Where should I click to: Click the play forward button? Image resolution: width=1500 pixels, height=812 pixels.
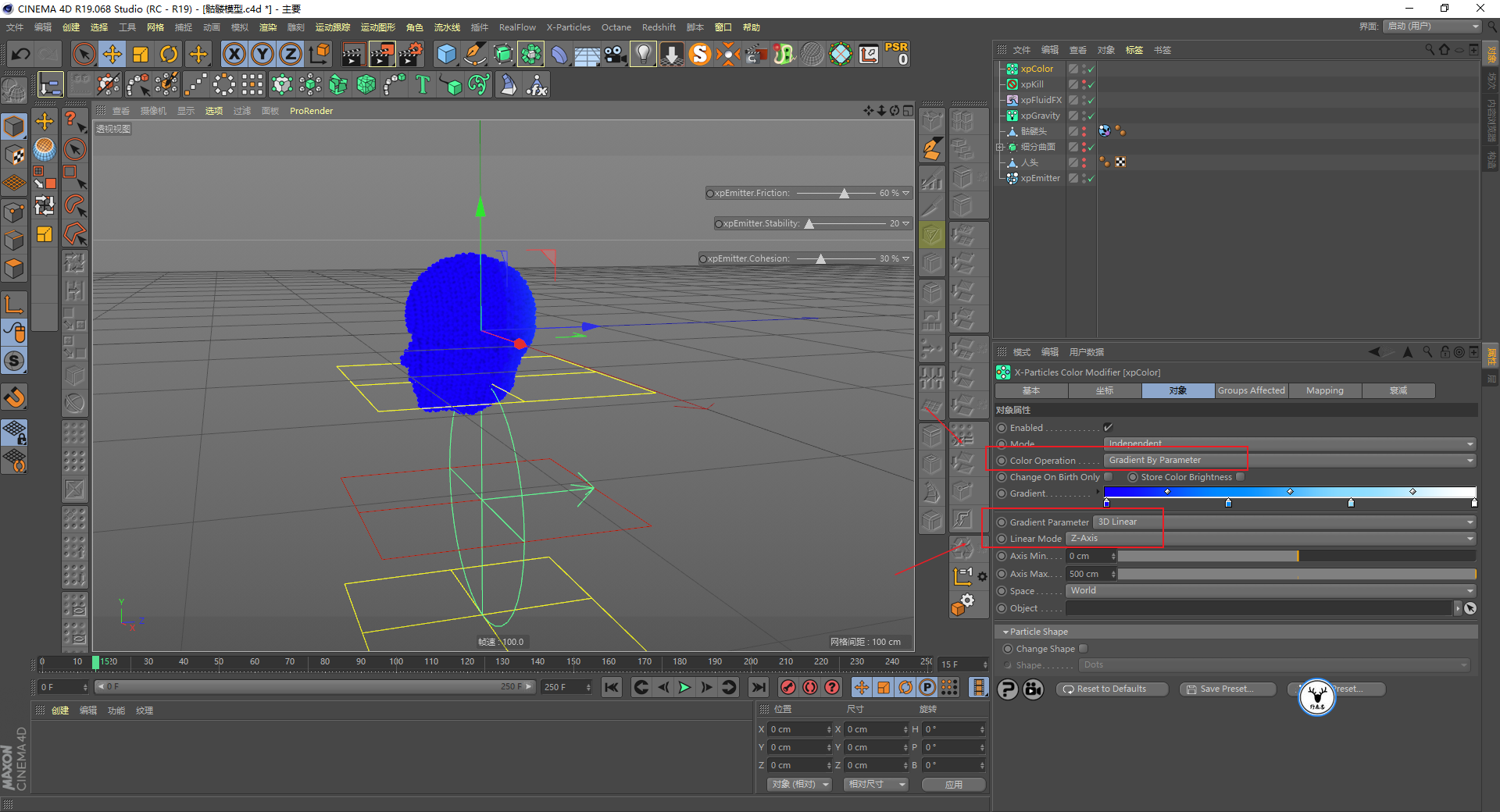click(684, 687)
